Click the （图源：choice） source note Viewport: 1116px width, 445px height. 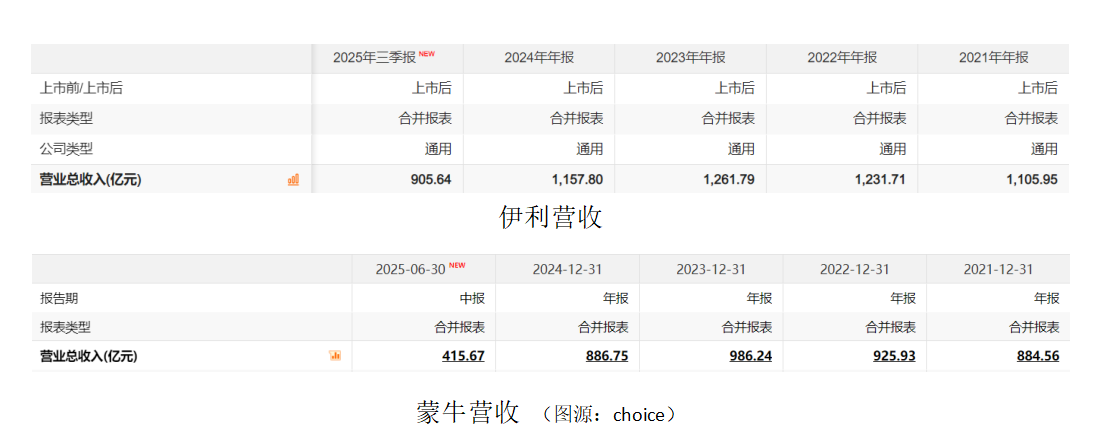609,414
